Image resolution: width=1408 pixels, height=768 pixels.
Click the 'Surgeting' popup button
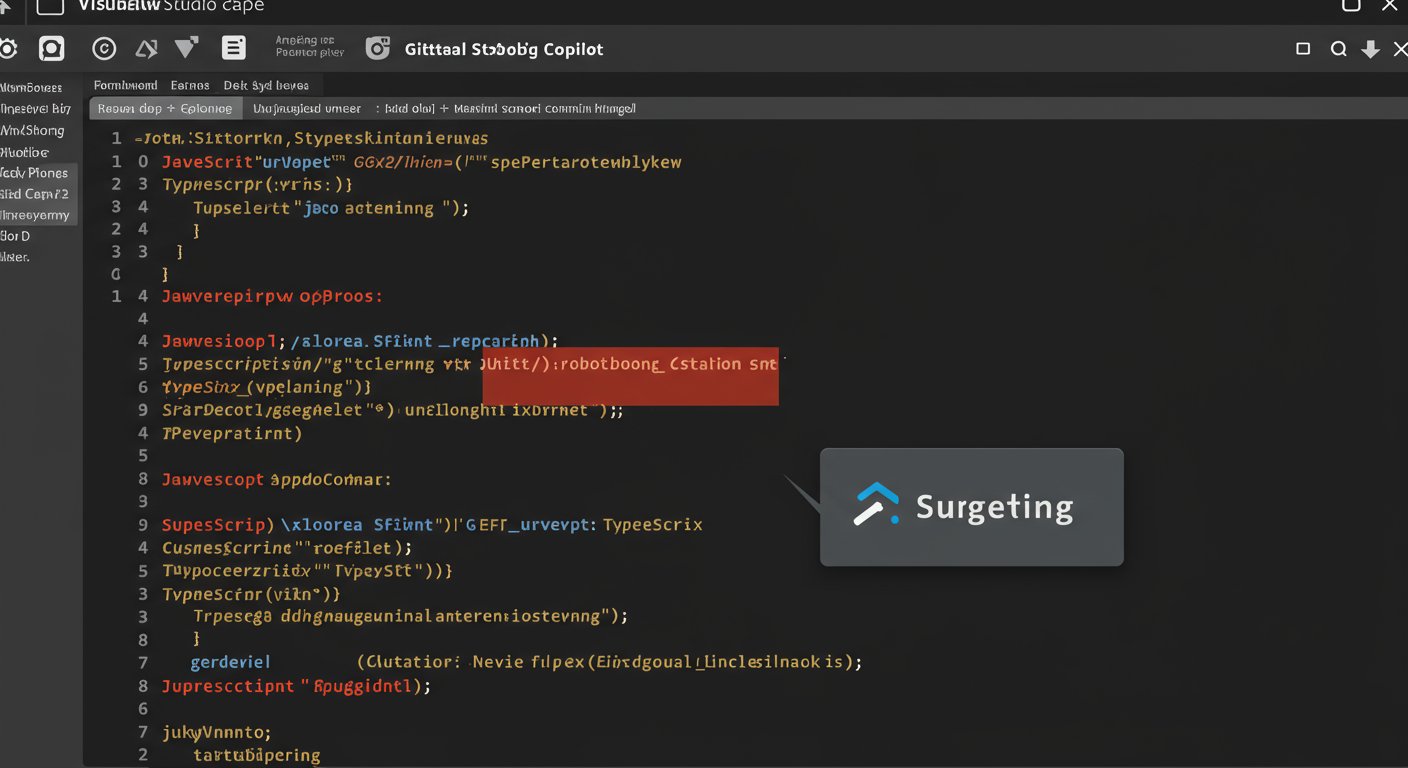point(971,506)
